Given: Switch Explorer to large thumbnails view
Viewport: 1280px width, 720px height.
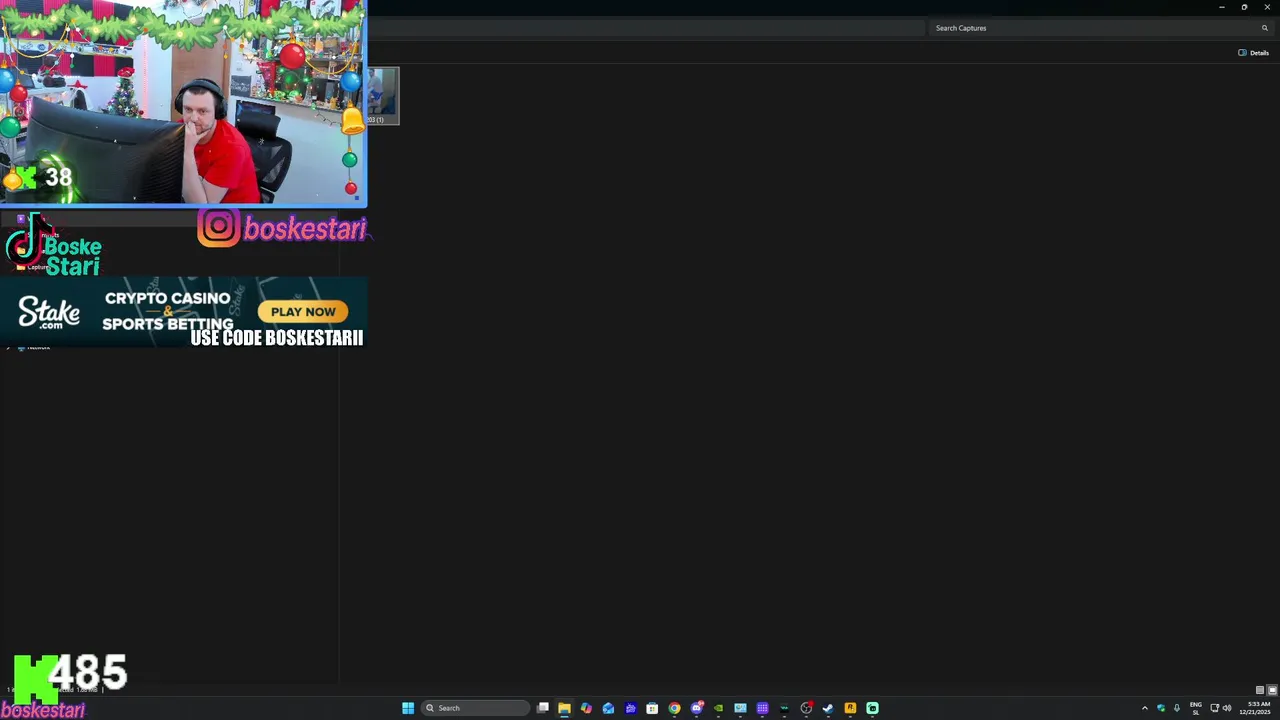Looking at the screenshot, I should pos(1272,690).
